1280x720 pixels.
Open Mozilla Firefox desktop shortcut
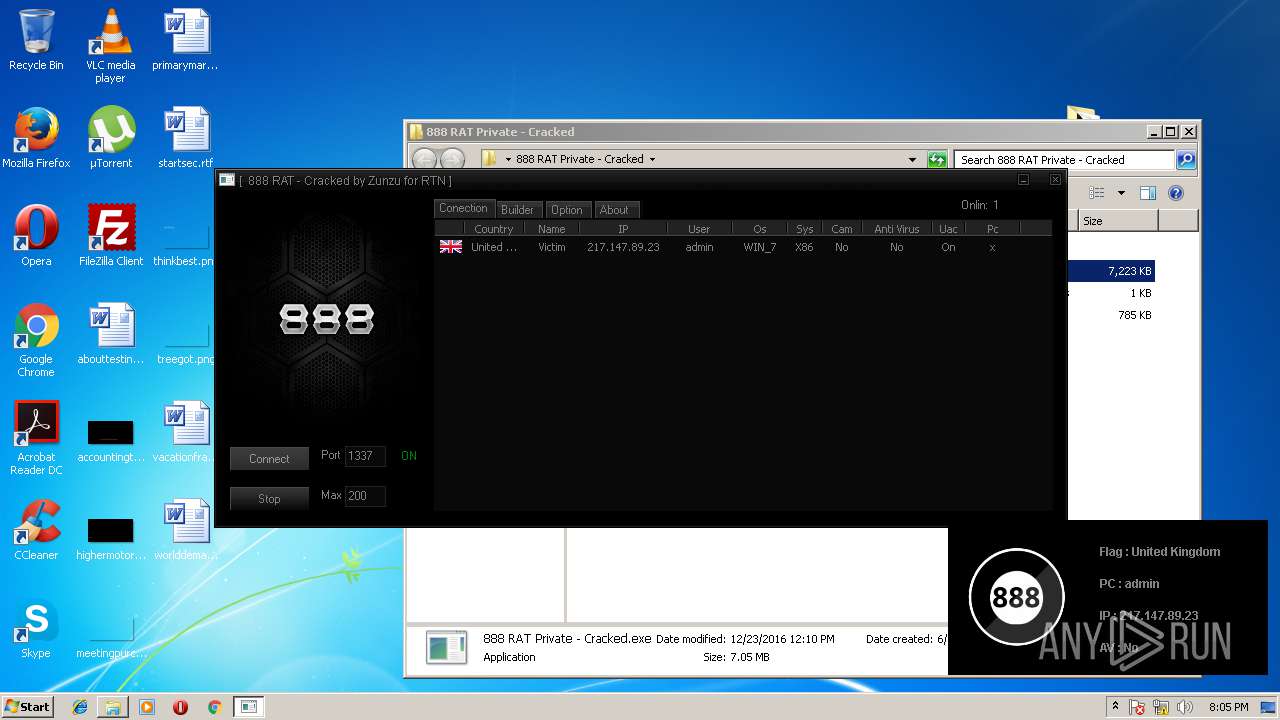(x=36, y=138)
